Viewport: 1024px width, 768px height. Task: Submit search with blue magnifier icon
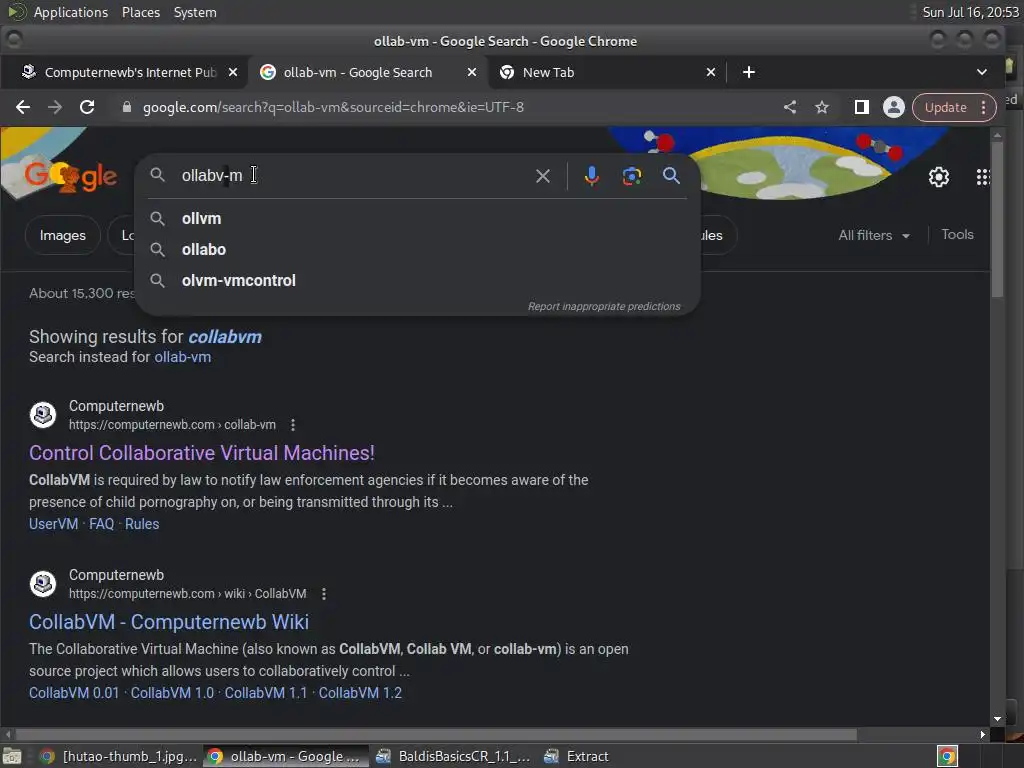point(671,175)
